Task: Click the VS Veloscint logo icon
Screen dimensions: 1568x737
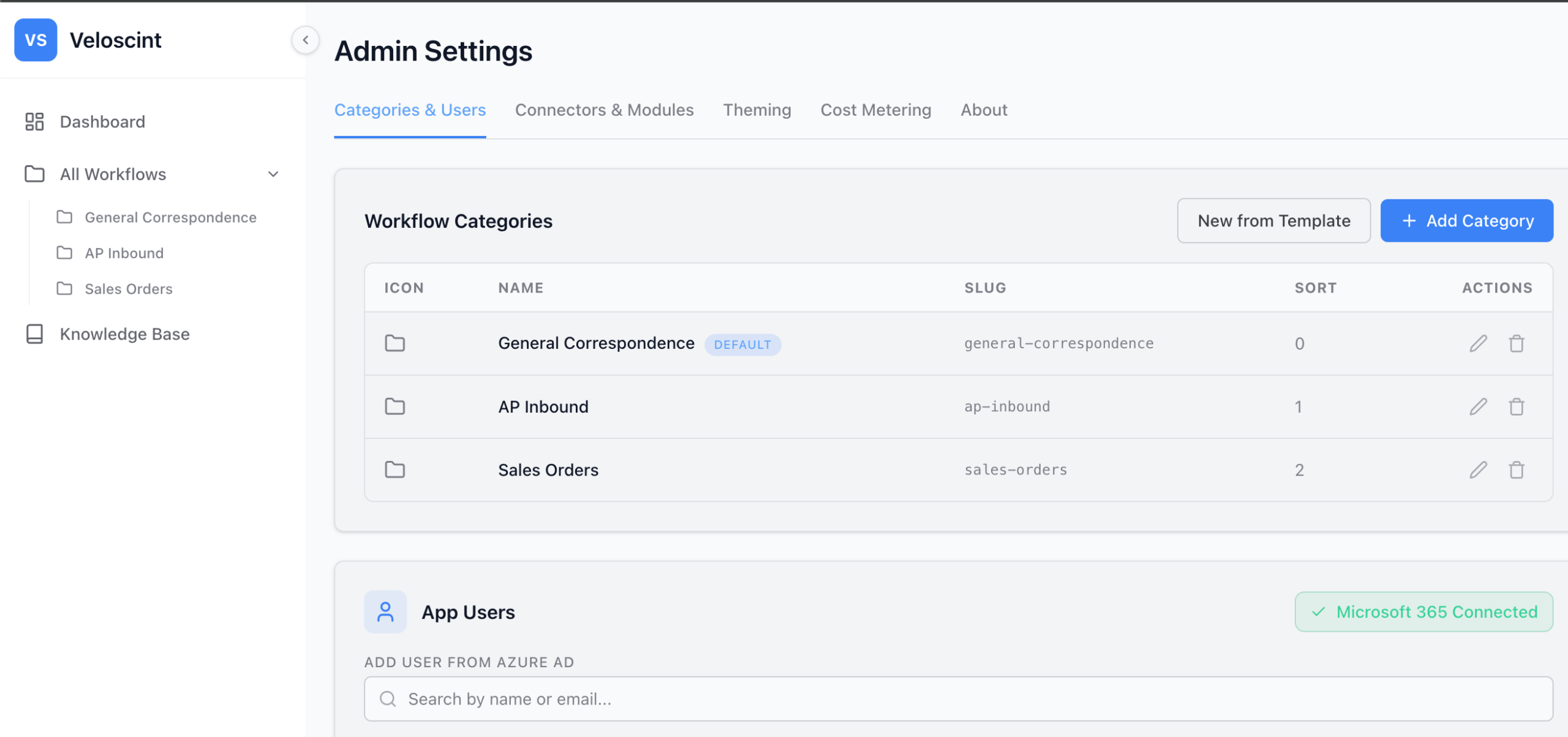Action: pos(36,40)
